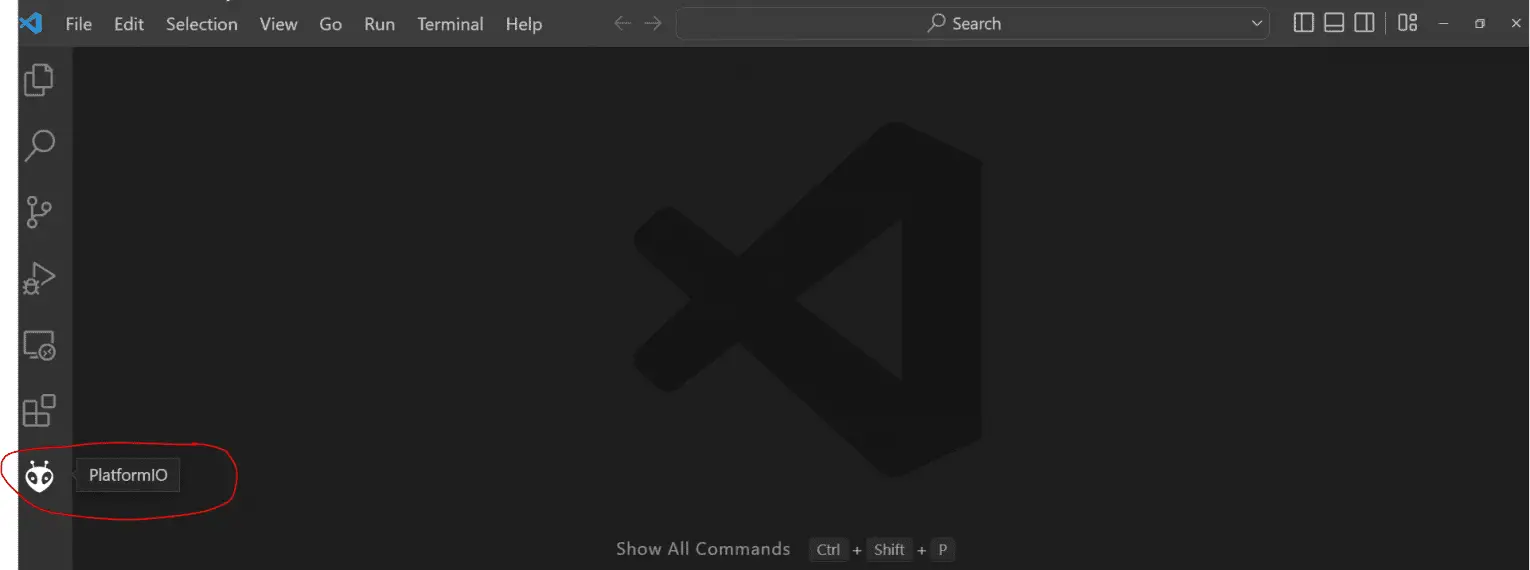Click the PlatformIO alien icon
The height and width of the screenshot is (570, 1530).
pos(39,477)
